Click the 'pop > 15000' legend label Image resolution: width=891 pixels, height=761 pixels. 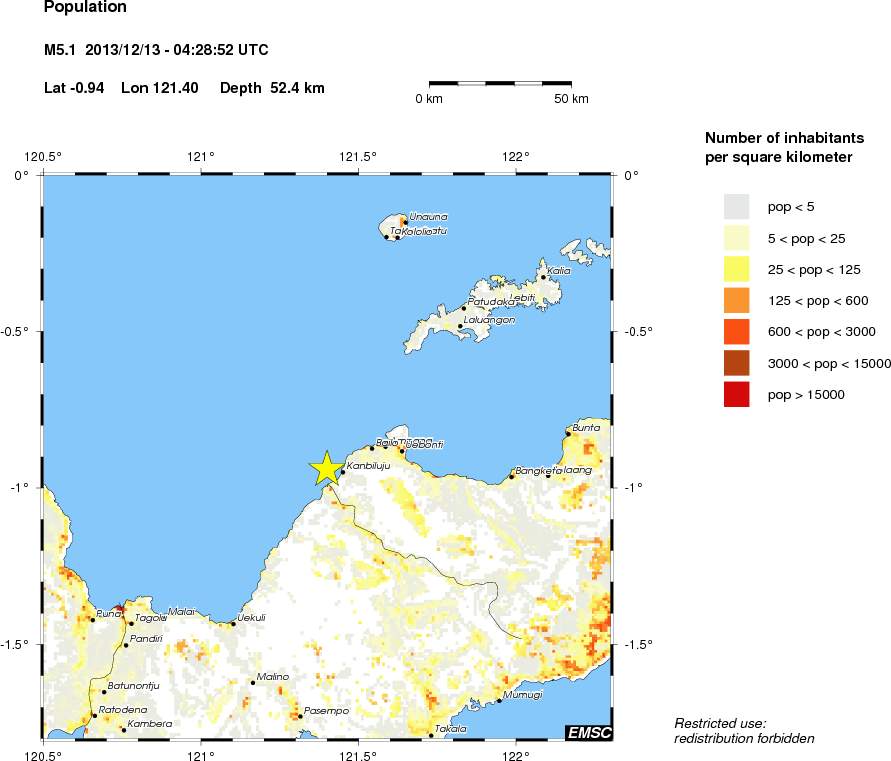pos(806,395)
